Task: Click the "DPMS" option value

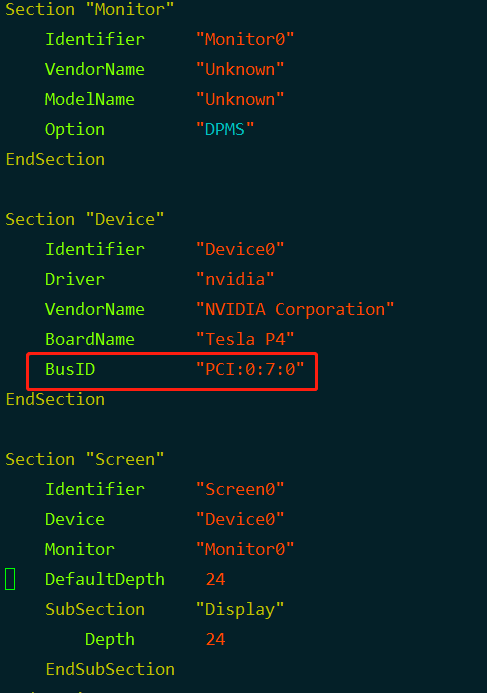Action: (x=225, y=129)
